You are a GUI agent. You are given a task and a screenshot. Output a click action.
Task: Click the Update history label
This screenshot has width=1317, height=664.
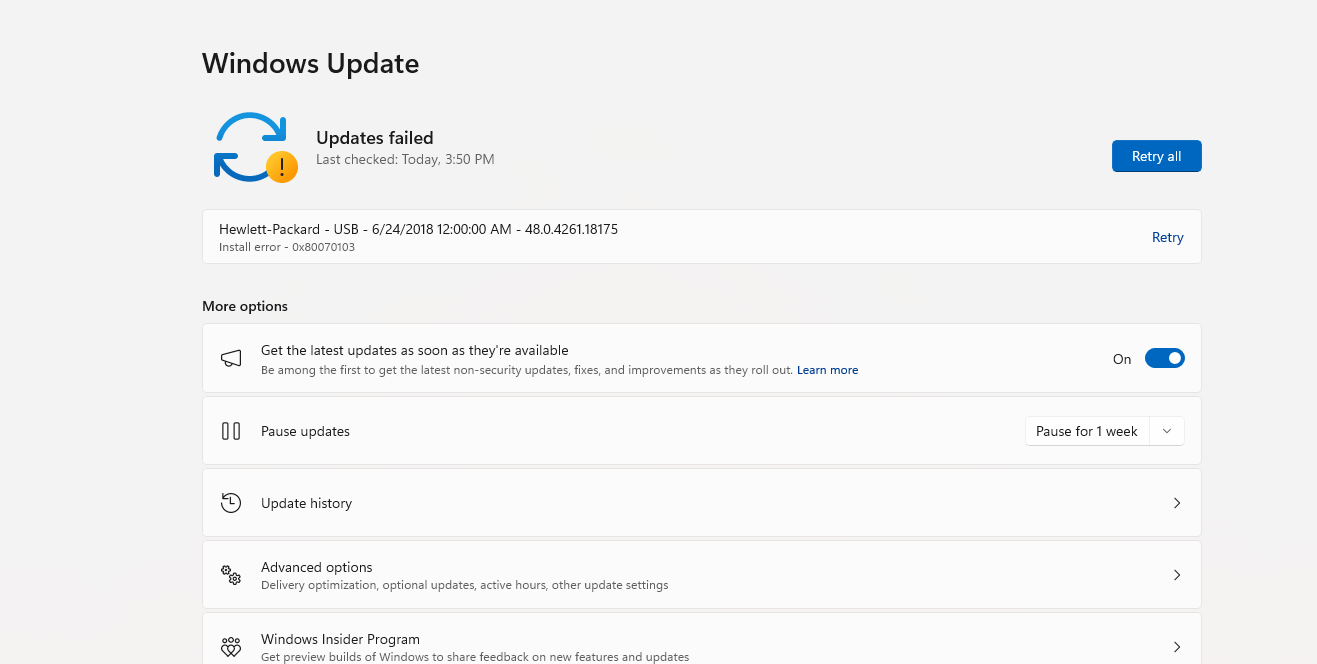coord(306,503)
